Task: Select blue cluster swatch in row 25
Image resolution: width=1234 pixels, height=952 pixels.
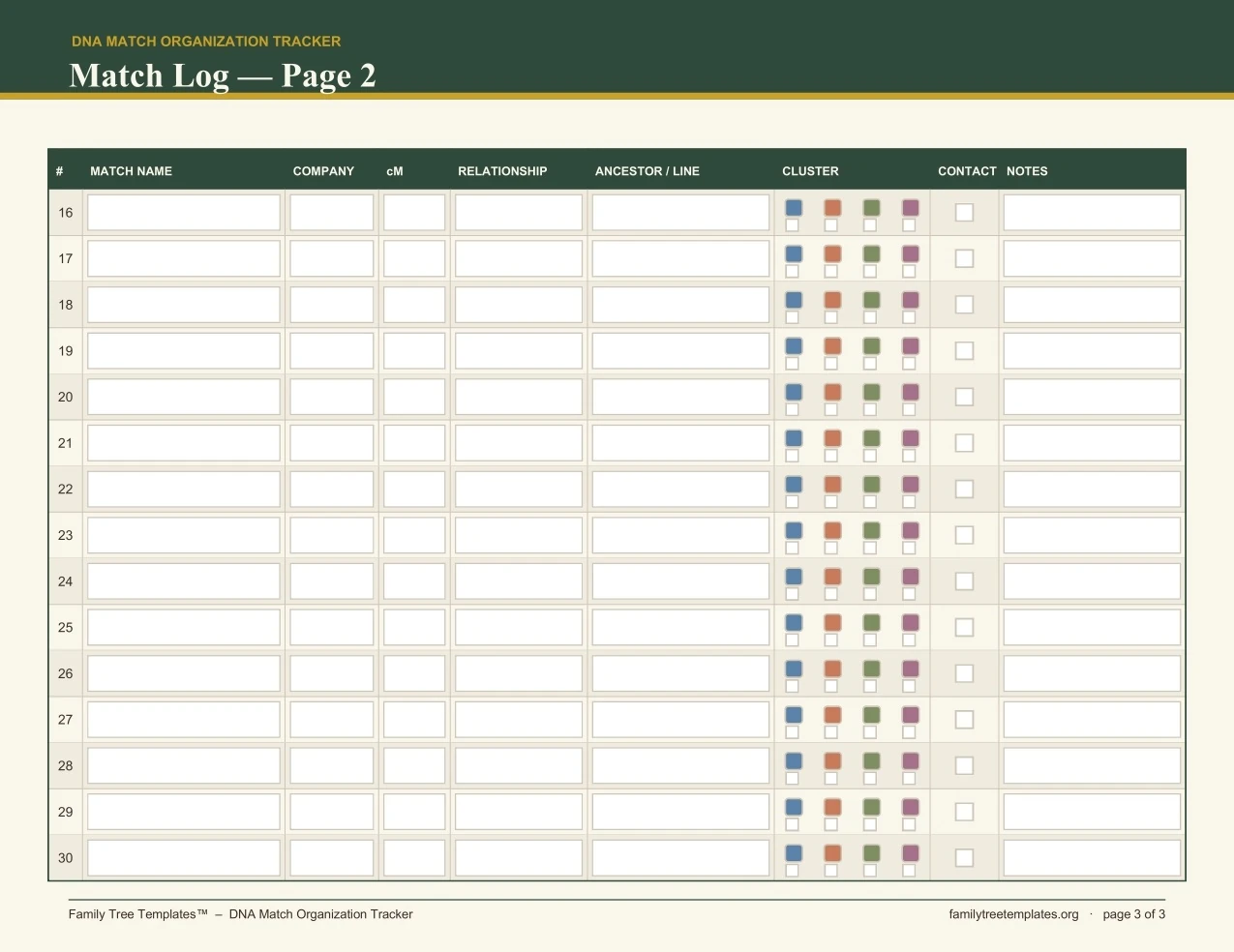Action: pyautogui.click(x=794, y=623)
